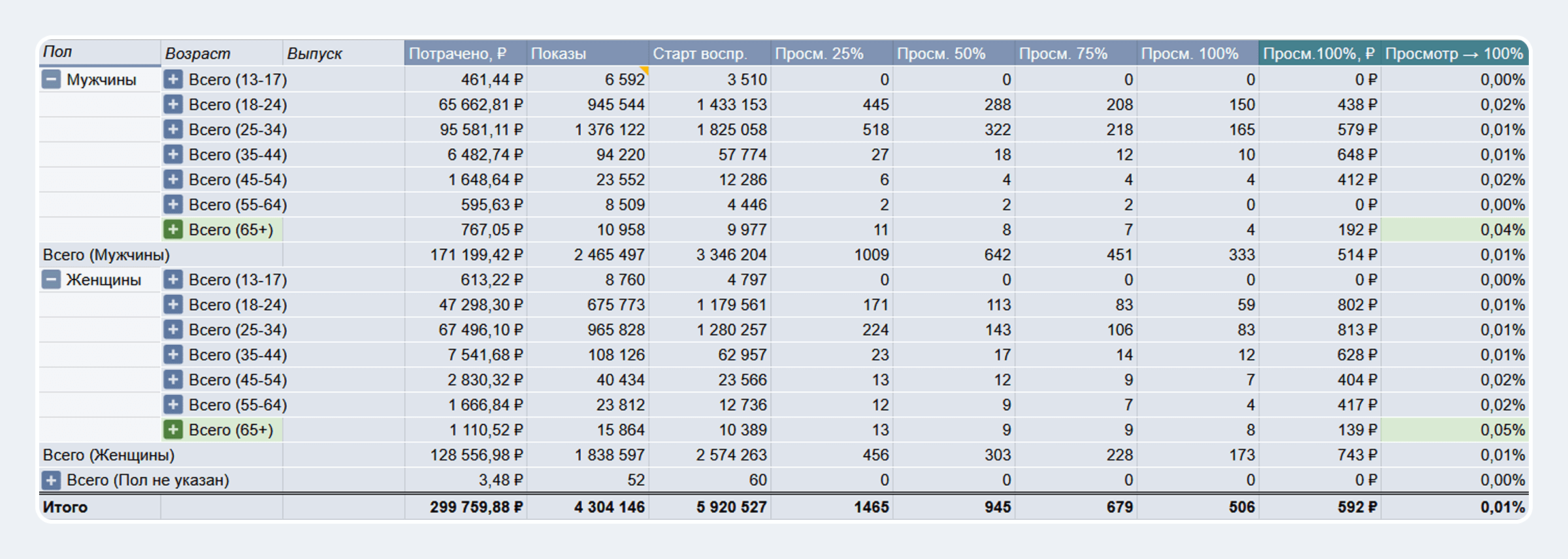Expand green Всего (65+) under Женщины
The width and height of the screenshot is (1568, 559).
point(173,430)
